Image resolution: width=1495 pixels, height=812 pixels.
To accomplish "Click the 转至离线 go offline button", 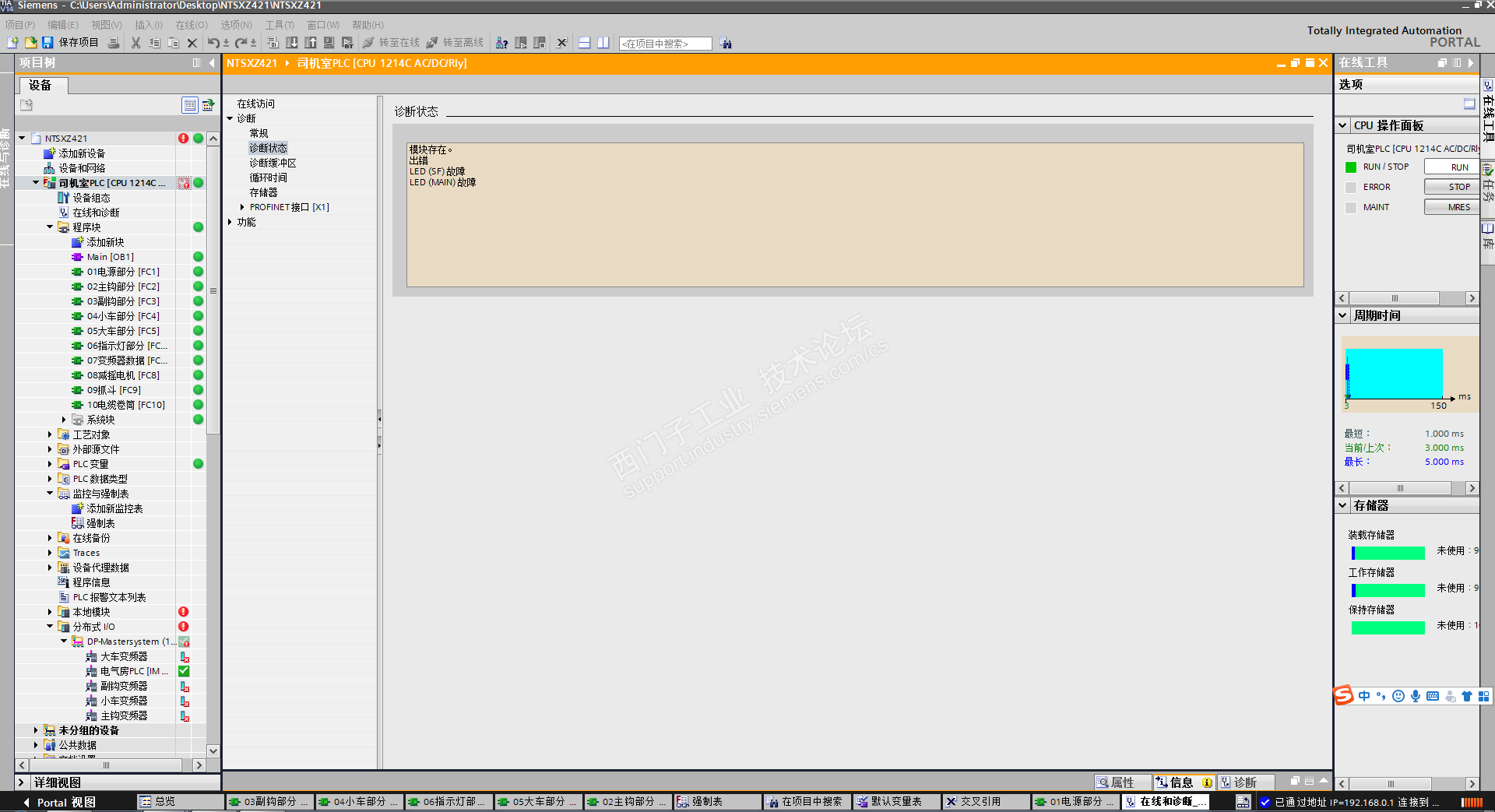I will 456,43.
